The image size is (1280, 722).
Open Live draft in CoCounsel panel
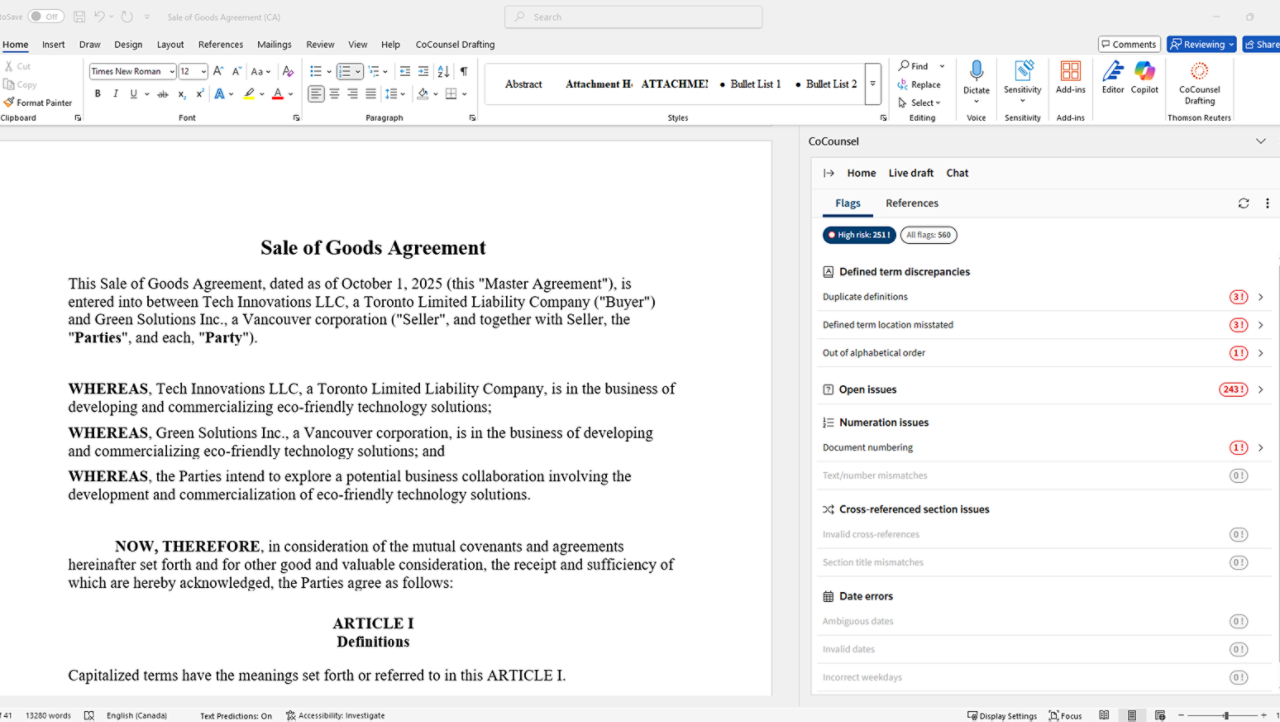tap(910, 173)
